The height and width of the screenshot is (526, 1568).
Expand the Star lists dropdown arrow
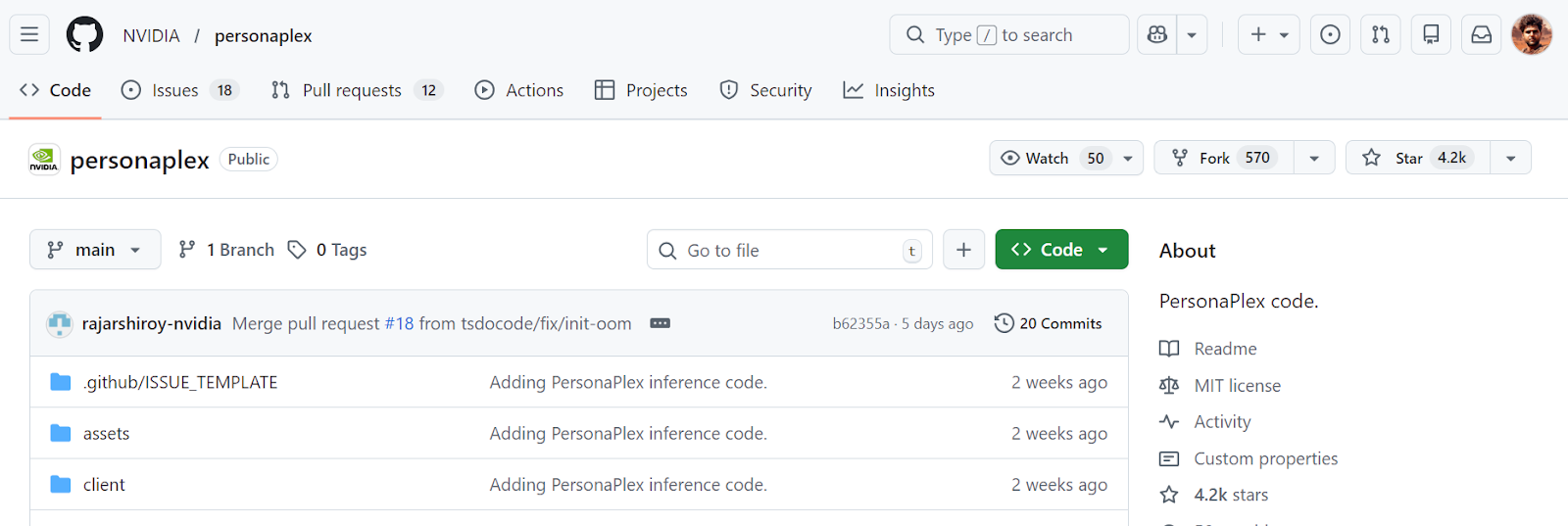coord(1510,158)
